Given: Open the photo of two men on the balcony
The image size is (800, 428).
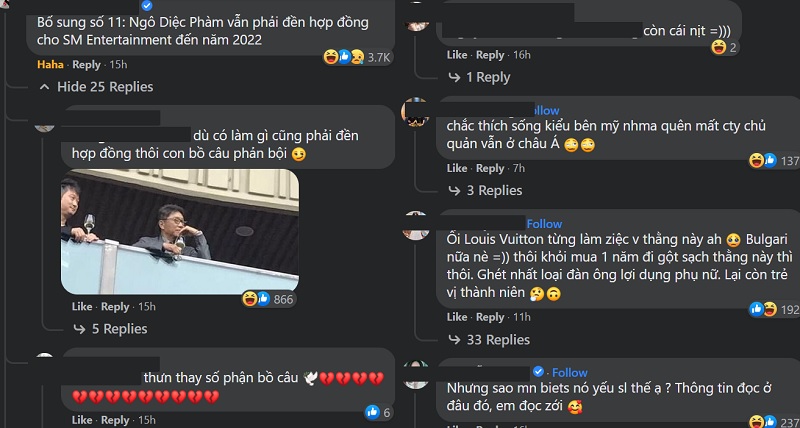Looking at the screenshot, I should (x=180, y=232).
